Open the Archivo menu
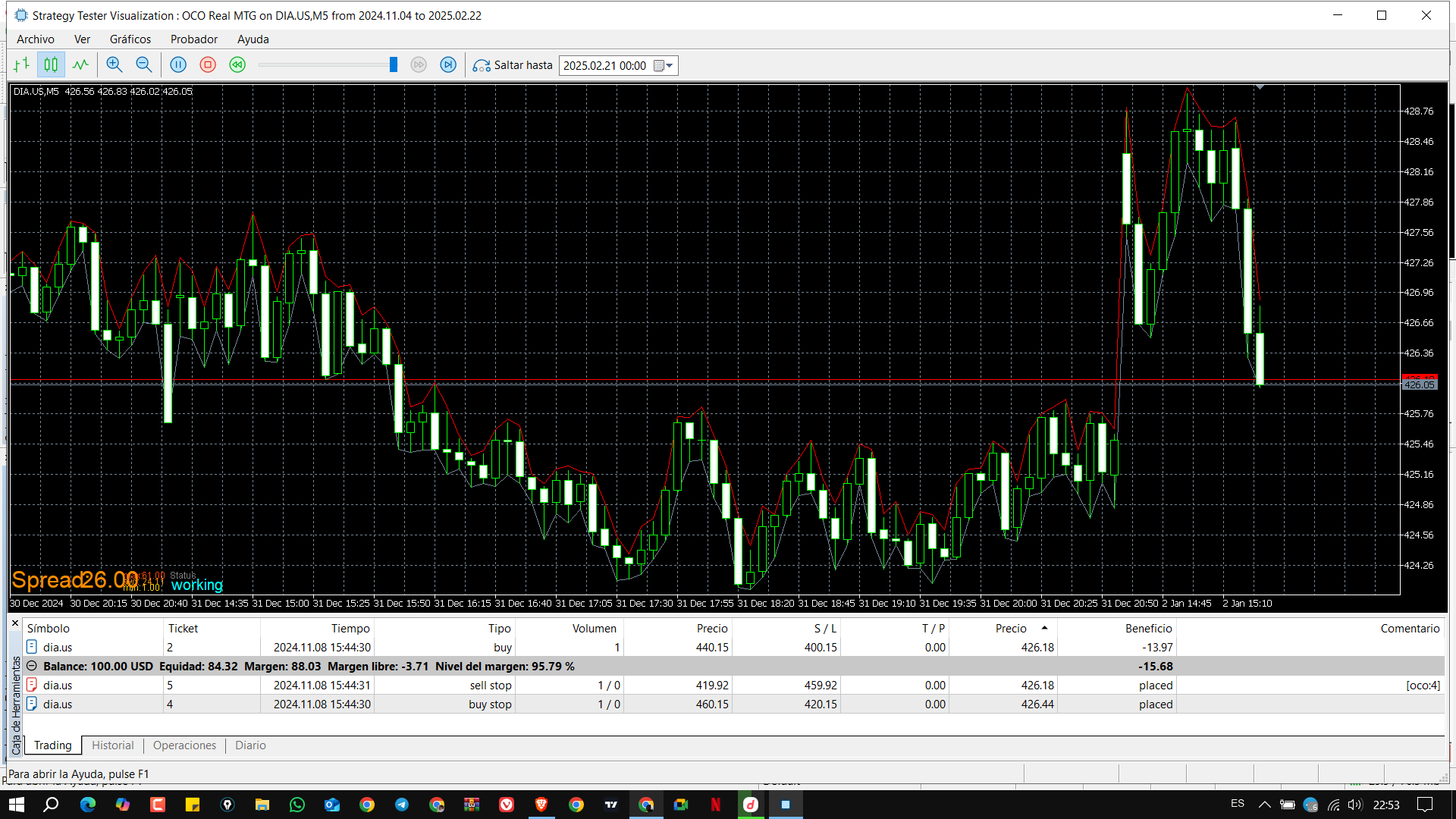Image resolution: width=1456 pixels, height=819 pixels. pos(36,39)
